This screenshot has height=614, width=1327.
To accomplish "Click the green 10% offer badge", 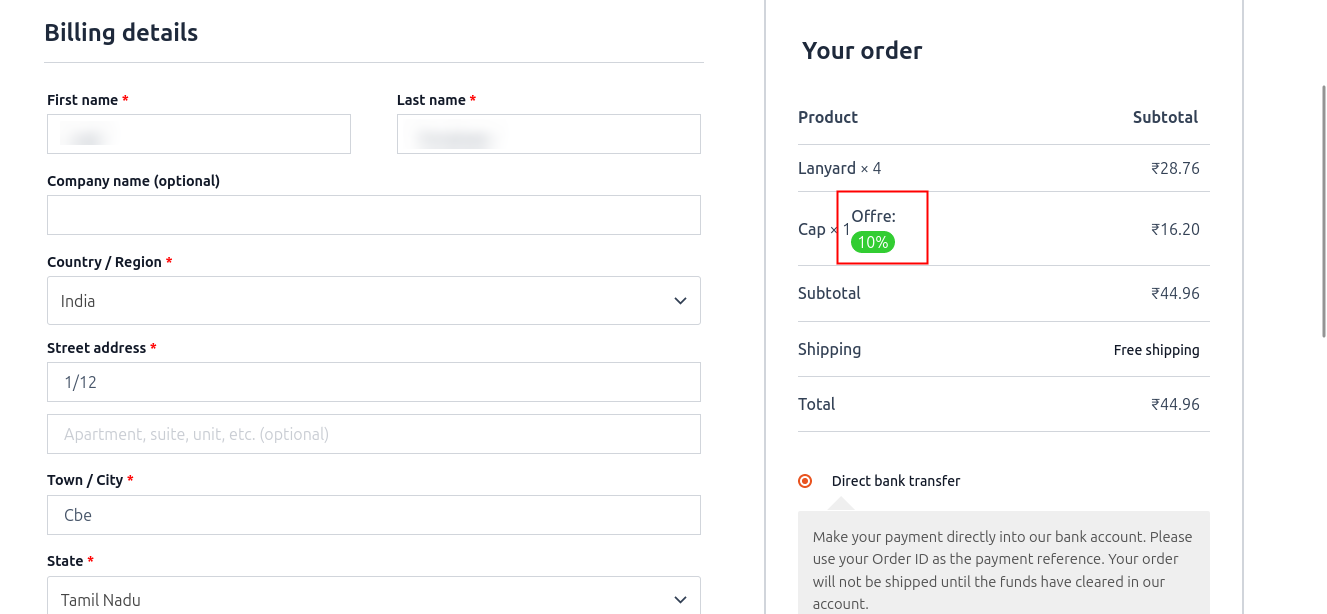I will pos(872,242).
